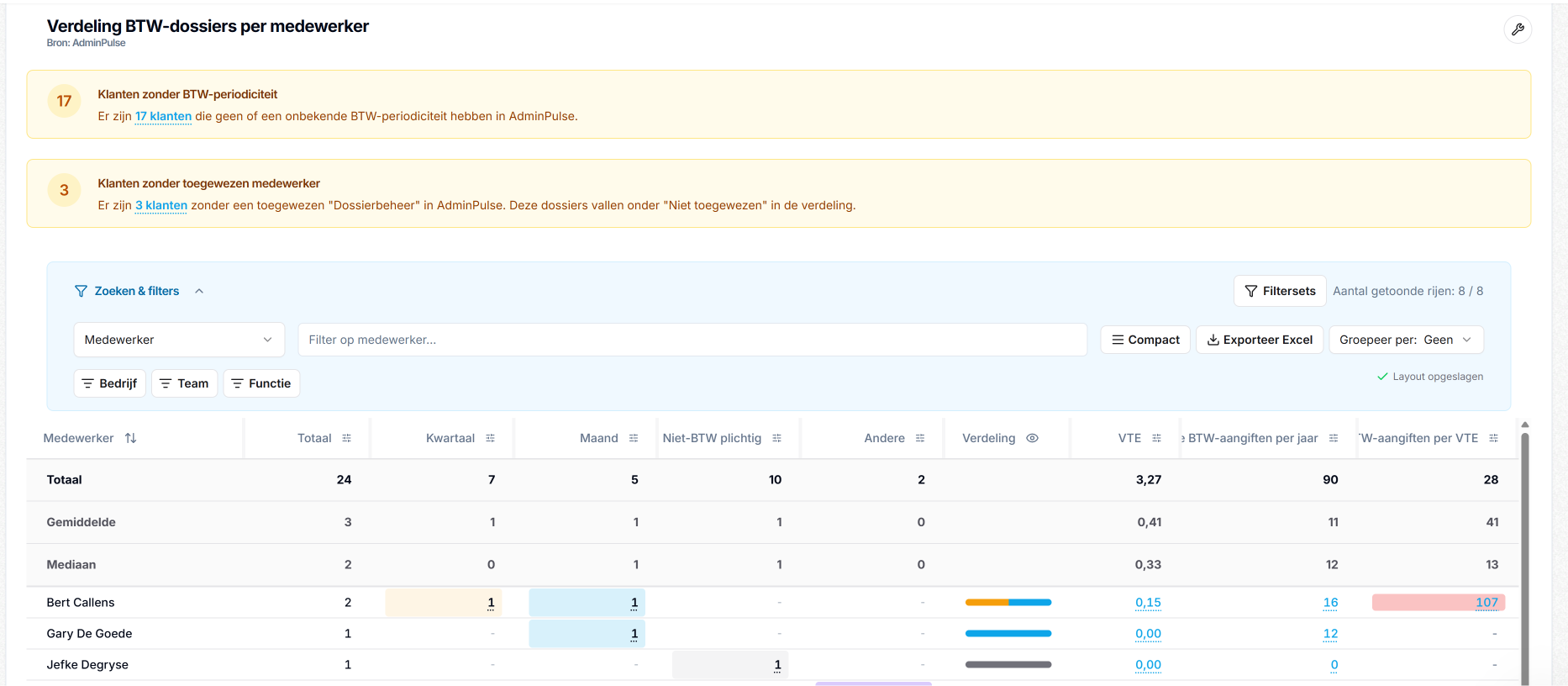The height and width of the screenshot is (686, 1568).
Task: Open the Groepeer per: Geen dropdown
Action: pos(1406,340)
